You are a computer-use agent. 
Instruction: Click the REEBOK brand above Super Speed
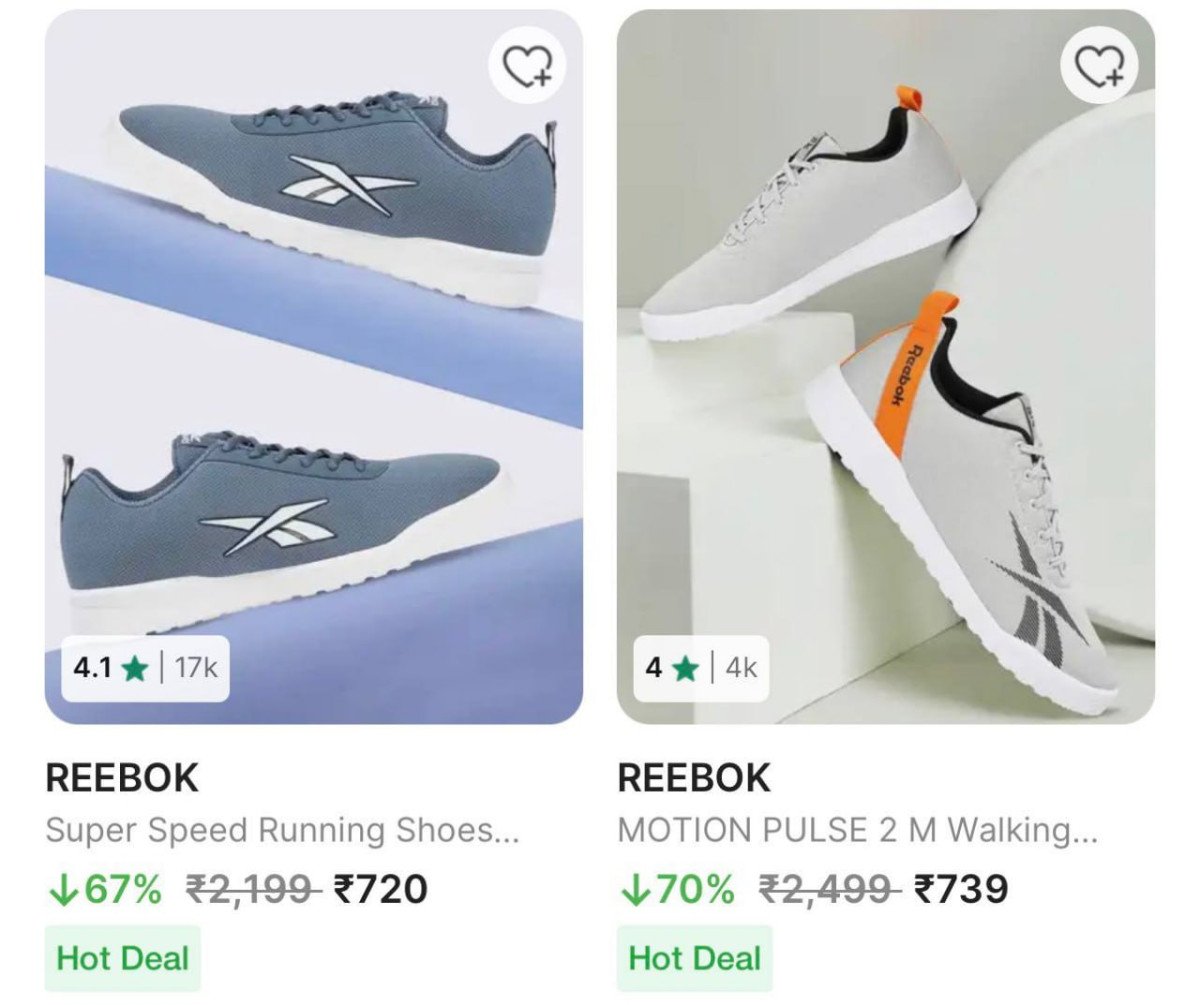click(123, 778)
